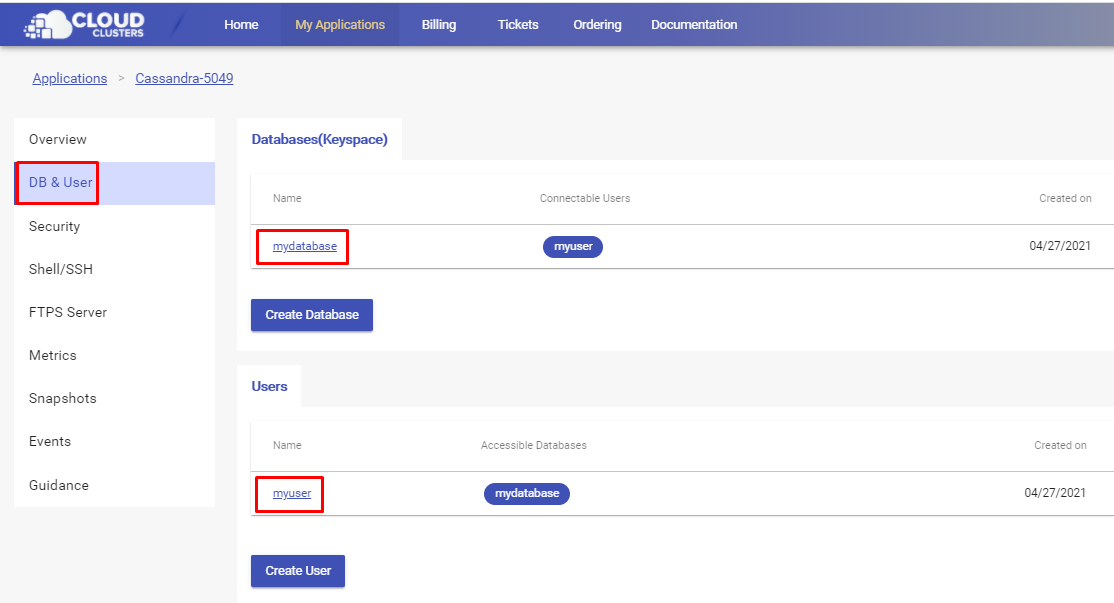This screenshot has height=603, width=1114.
Task: Open the Cassandra-5049 breadcrumb link
Action: click(x=184, y=78)
